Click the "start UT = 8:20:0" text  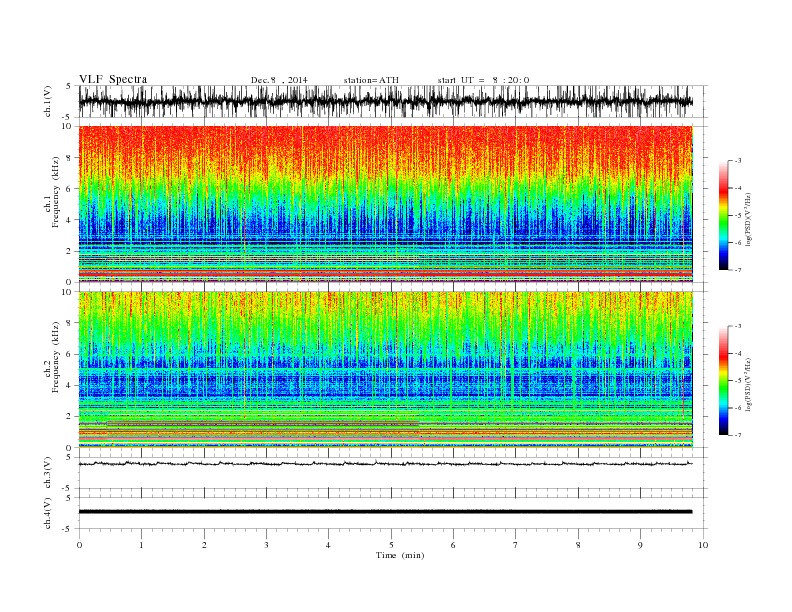point(483,80)
